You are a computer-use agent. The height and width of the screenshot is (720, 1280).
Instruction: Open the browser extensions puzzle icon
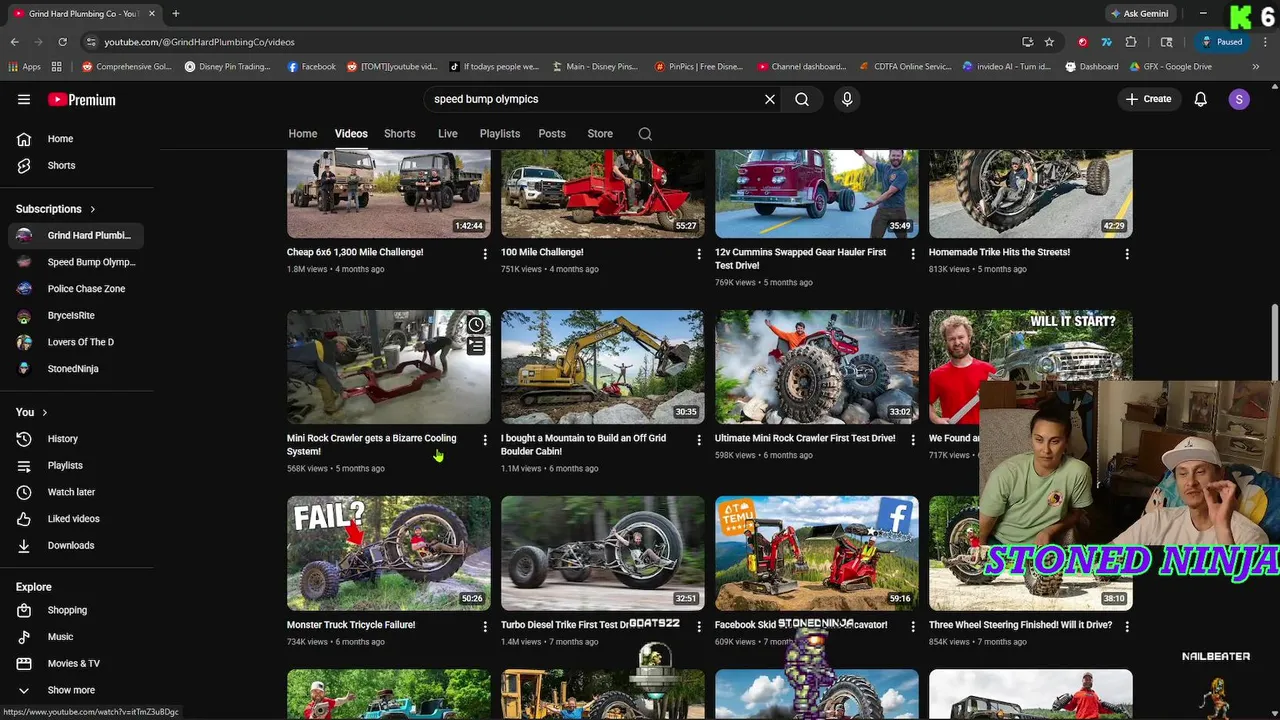coord(1131,42)
